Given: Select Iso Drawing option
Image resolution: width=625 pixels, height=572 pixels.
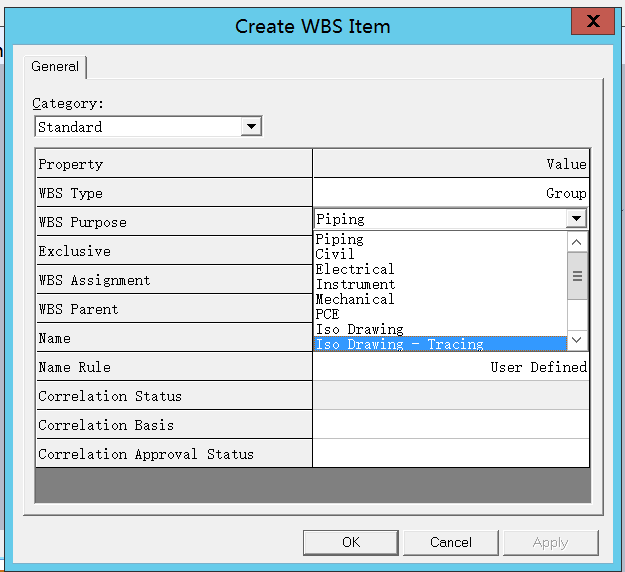Looking at the screenshot, I should click(x=440, y=330).
